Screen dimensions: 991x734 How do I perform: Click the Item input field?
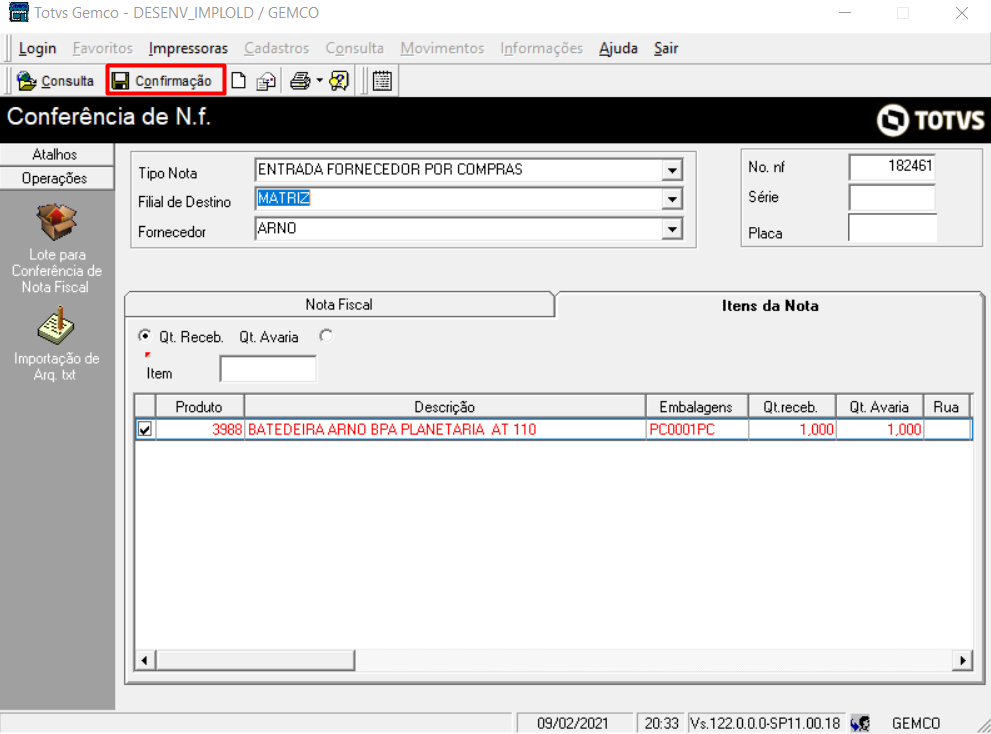click(x=268, y=369)
